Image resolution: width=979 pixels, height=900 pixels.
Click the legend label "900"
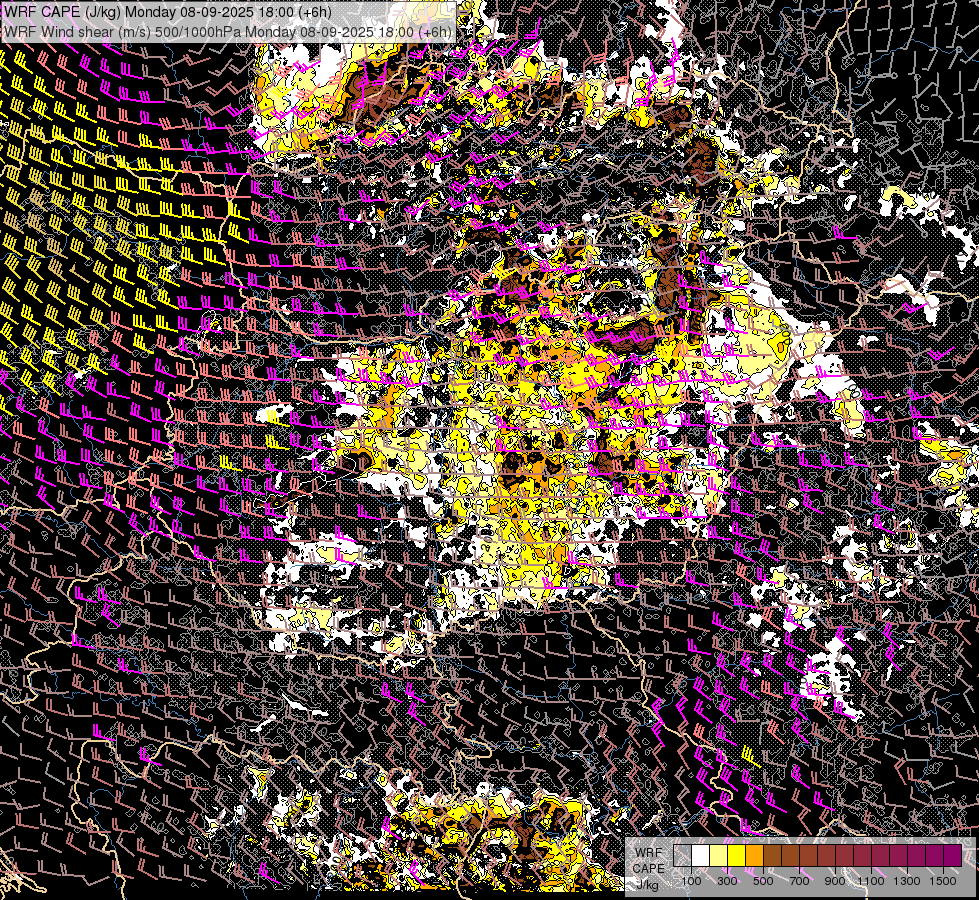[835, 881]
